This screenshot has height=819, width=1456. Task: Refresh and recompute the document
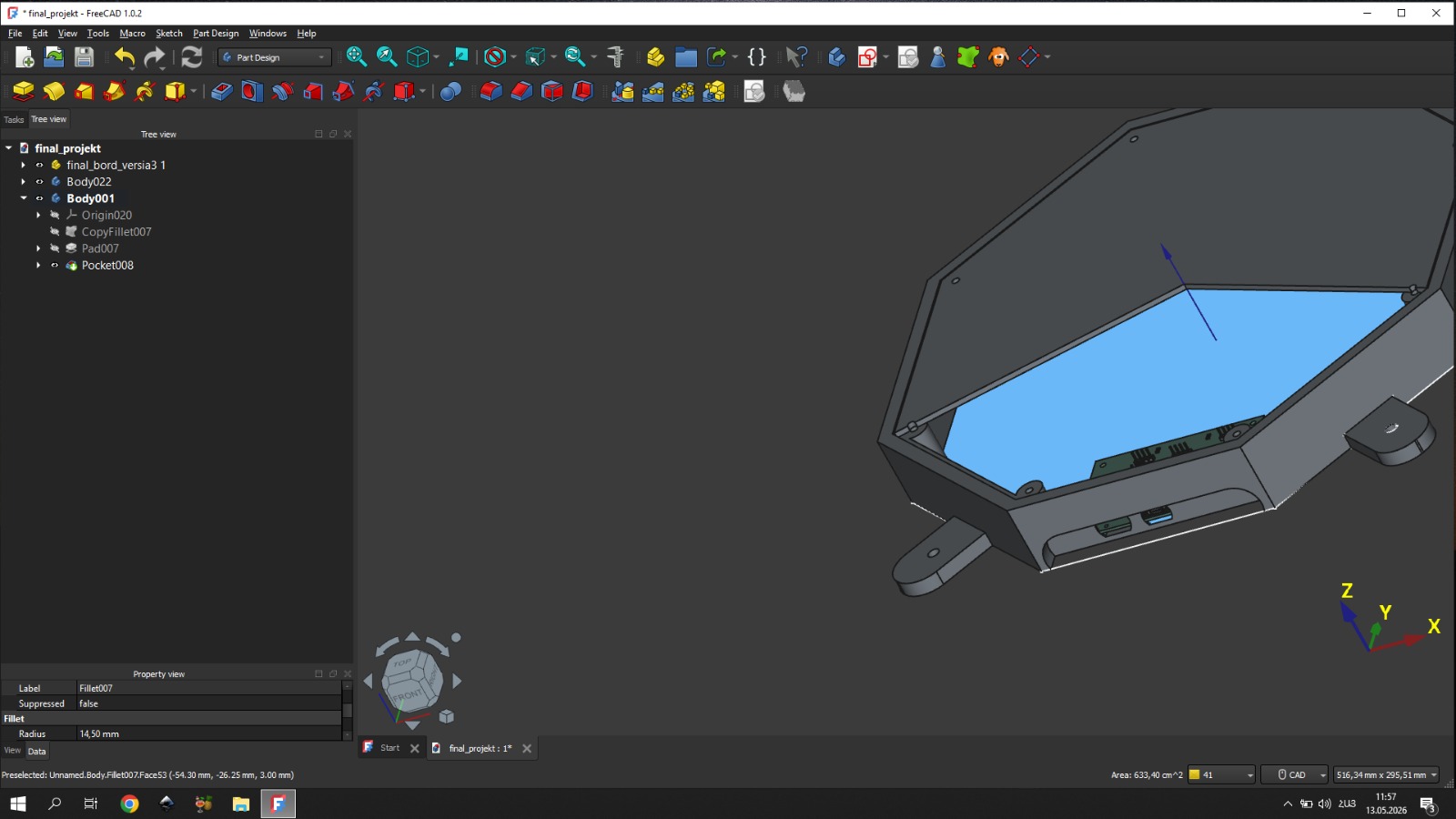click(x=191, y=57)
